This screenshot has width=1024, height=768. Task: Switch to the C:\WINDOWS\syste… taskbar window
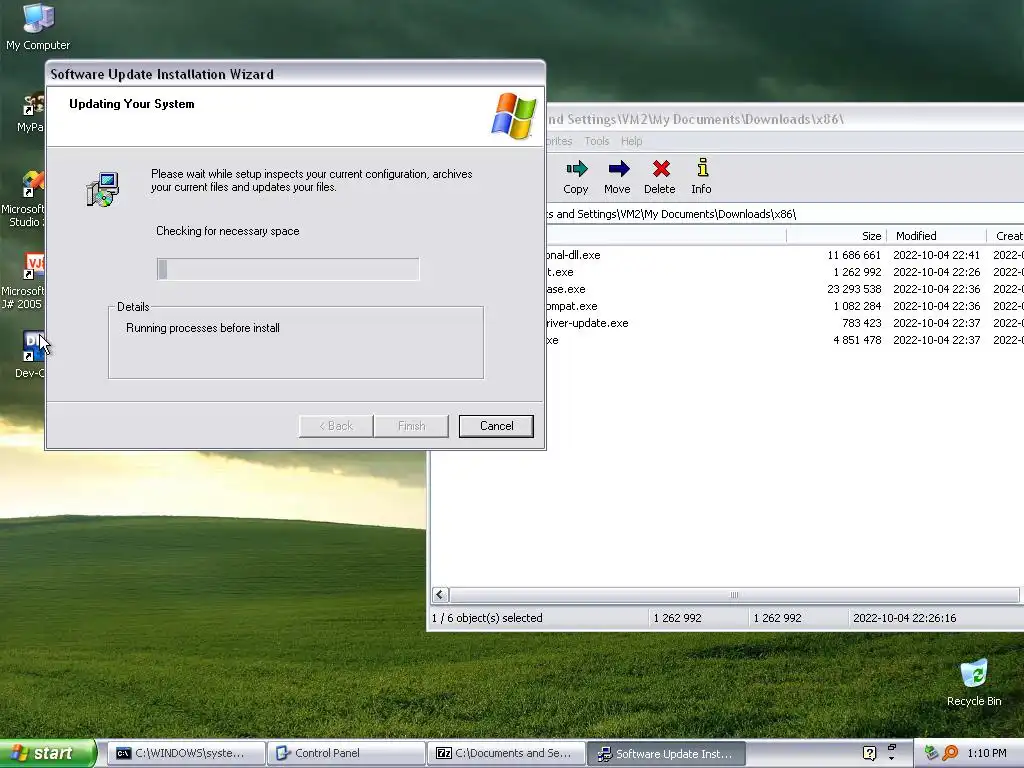point(186,753)
